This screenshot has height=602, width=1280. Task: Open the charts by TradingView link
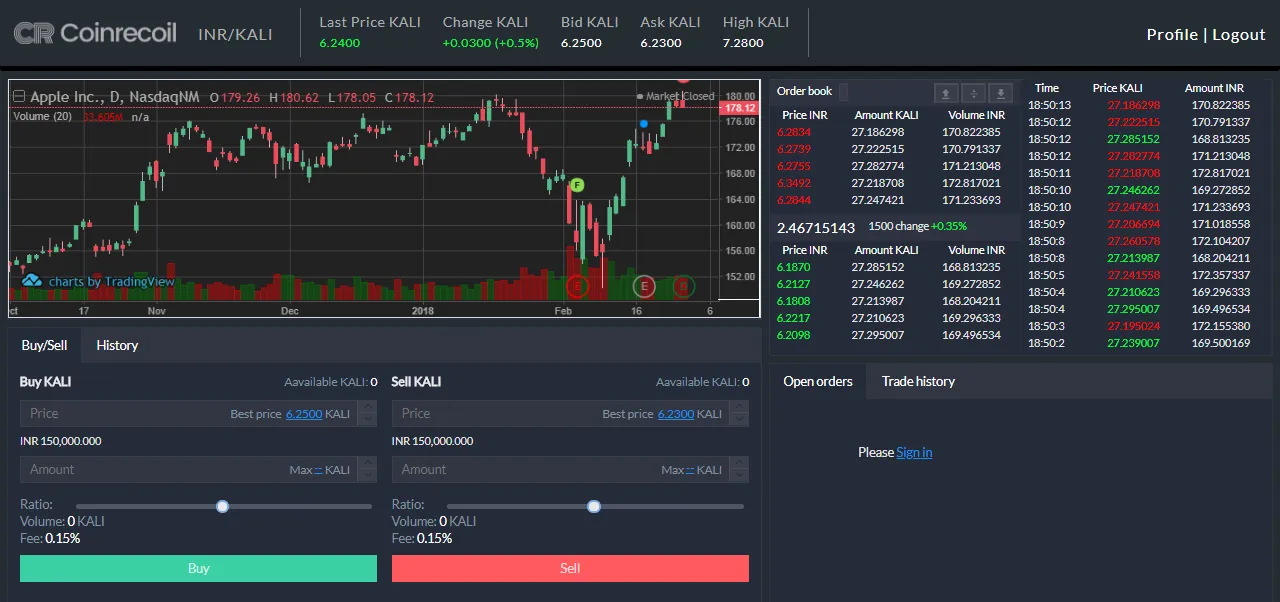pyautogui.click(x=111, y=282)
